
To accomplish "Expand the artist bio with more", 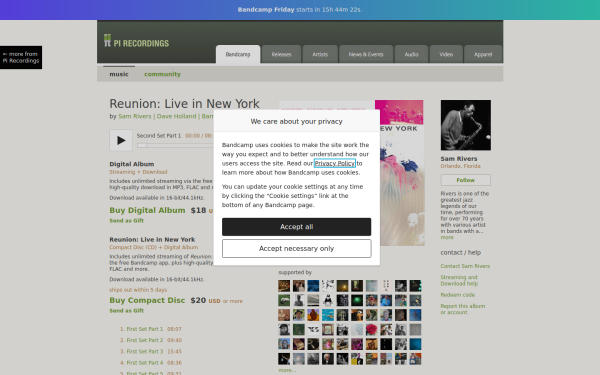I will pyautogui.click(x=447, y=238).
